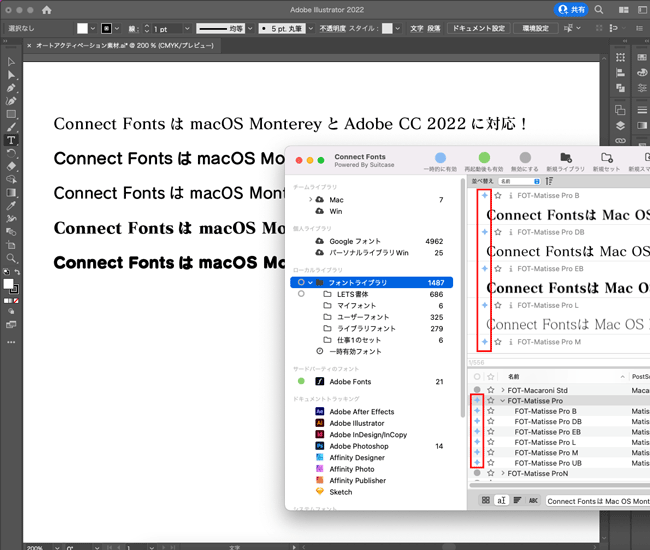Toggle green status dot of Adobe Fonts
Screen dimensions: 650x550
[301, 381]
